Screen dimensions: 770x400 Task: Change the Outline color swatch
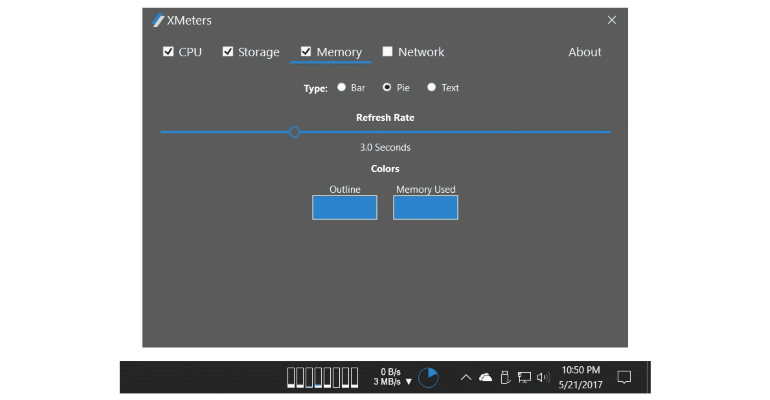345,208
